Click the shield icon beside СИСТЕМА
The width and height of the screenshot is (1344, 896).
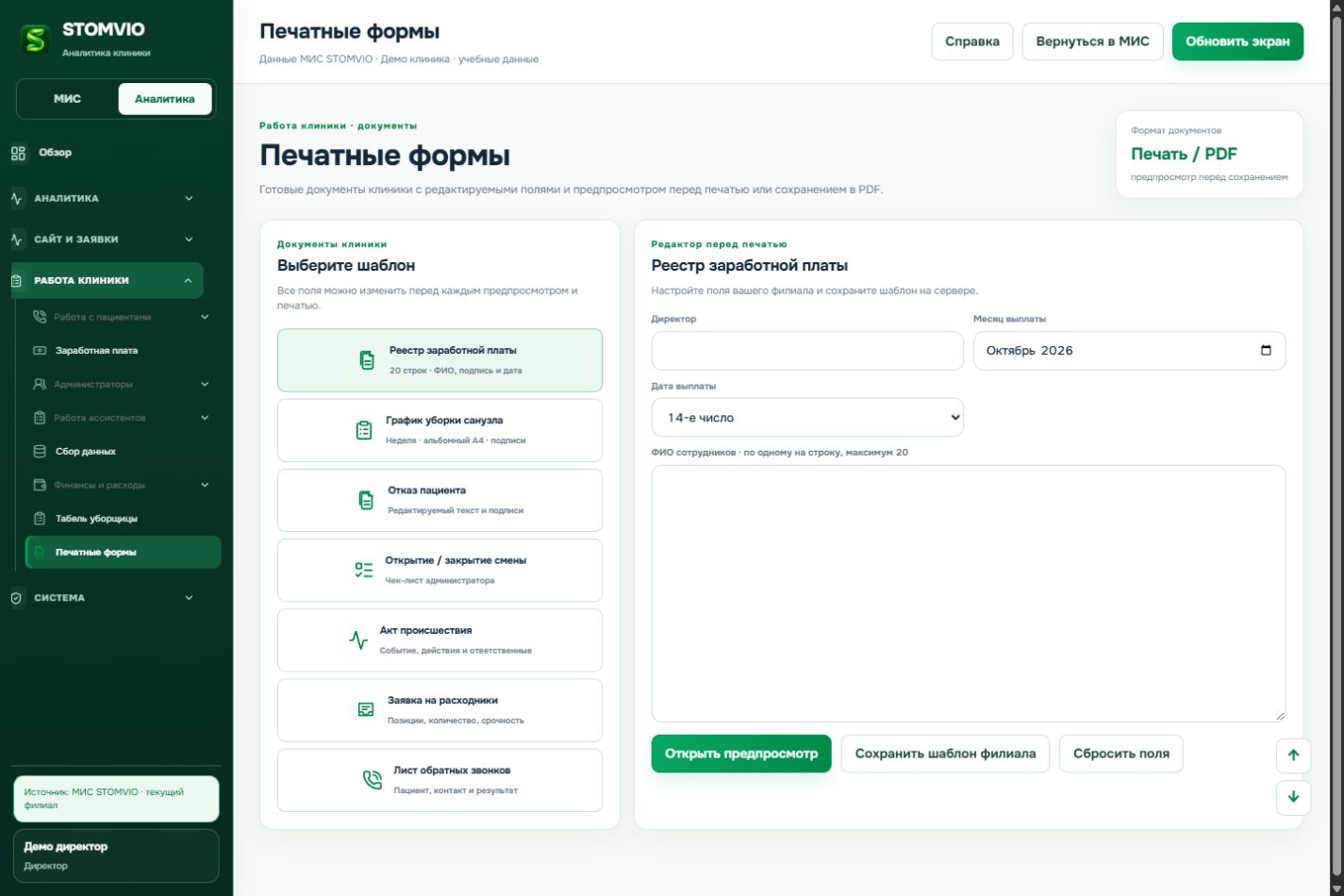pos(16,598)
